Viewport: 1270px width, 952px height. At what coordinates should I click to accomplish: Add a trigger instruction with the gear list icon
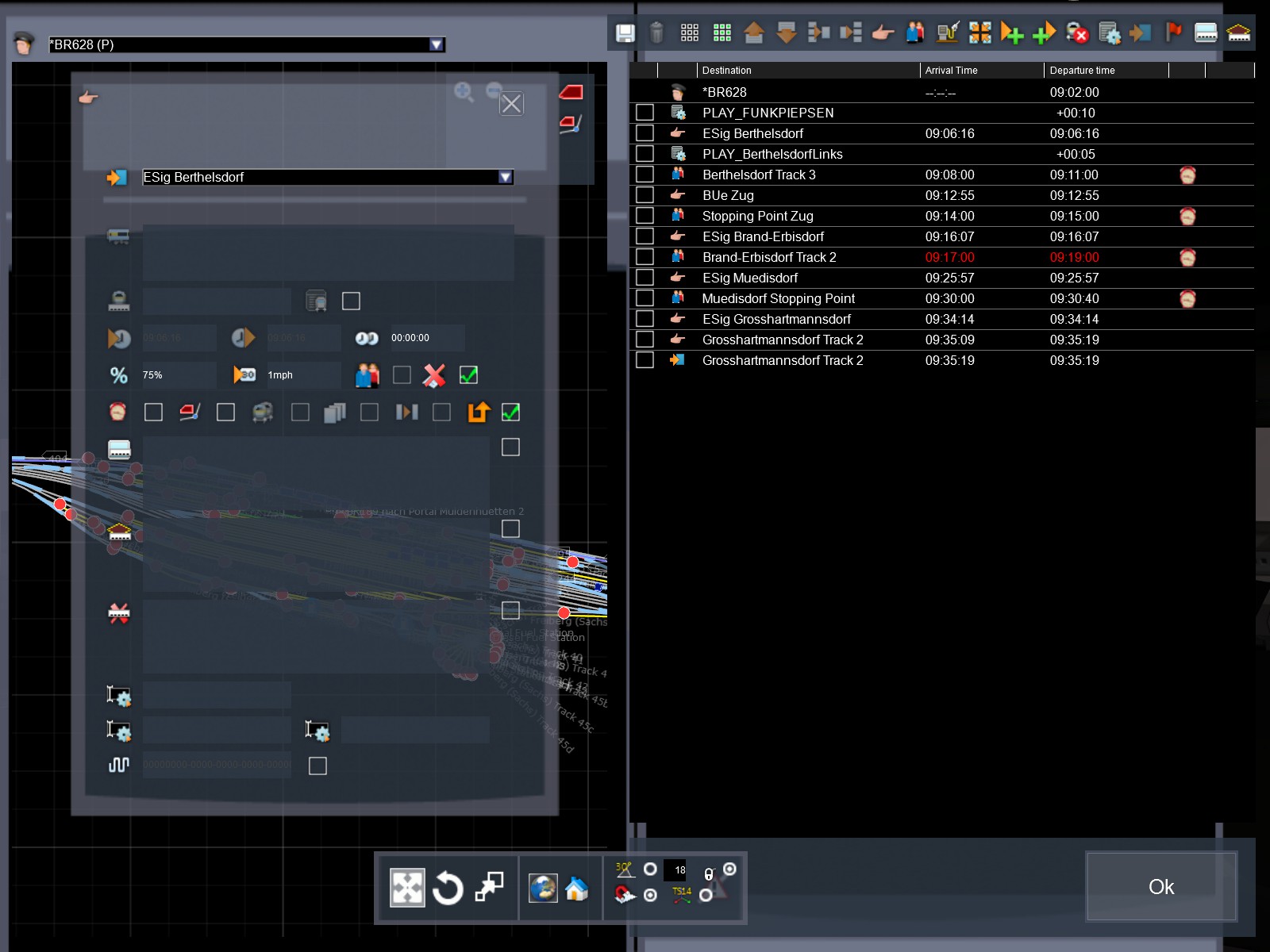1110,33
